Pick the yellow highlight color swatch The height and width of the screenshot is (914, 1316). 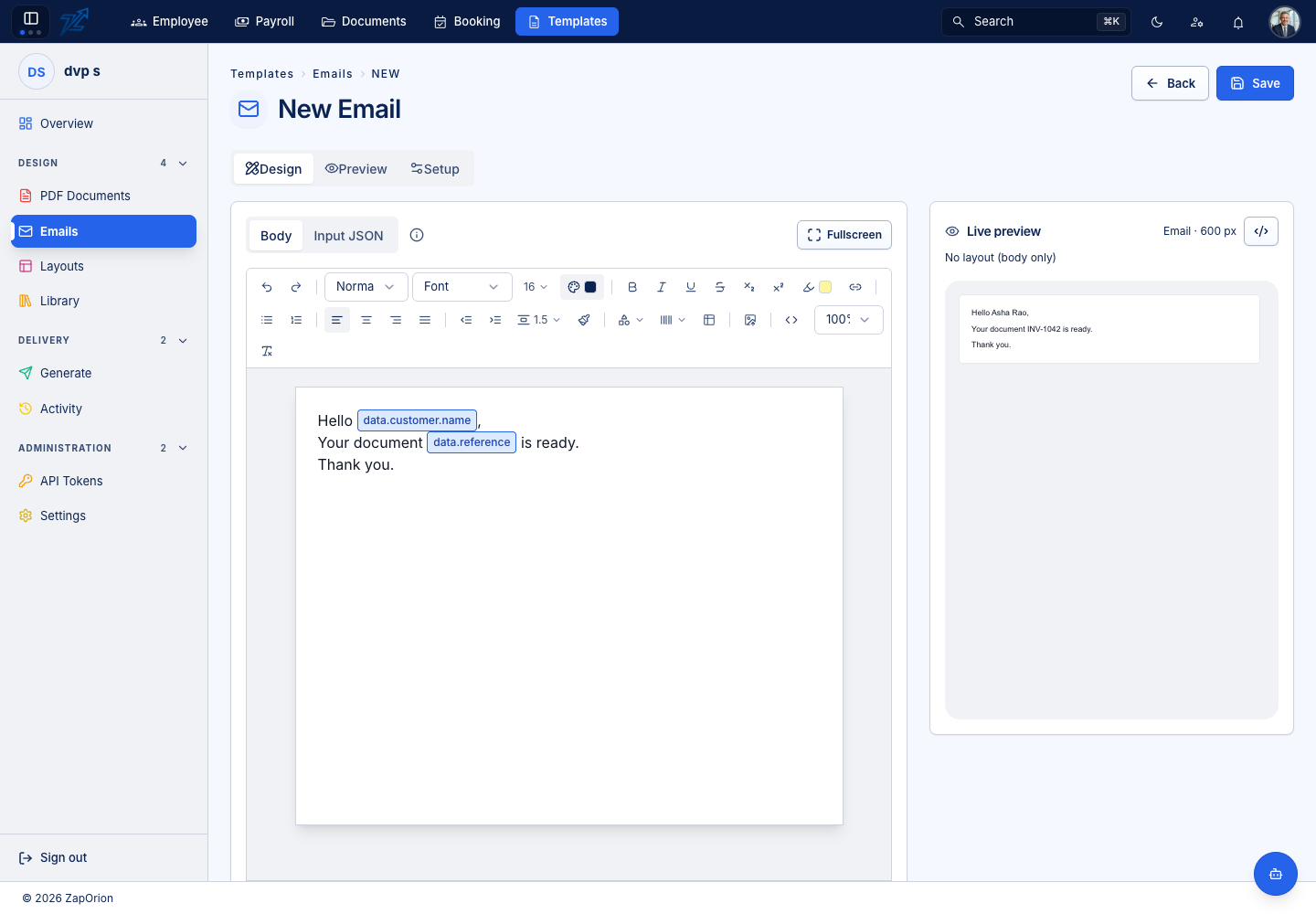coord(825,287)
